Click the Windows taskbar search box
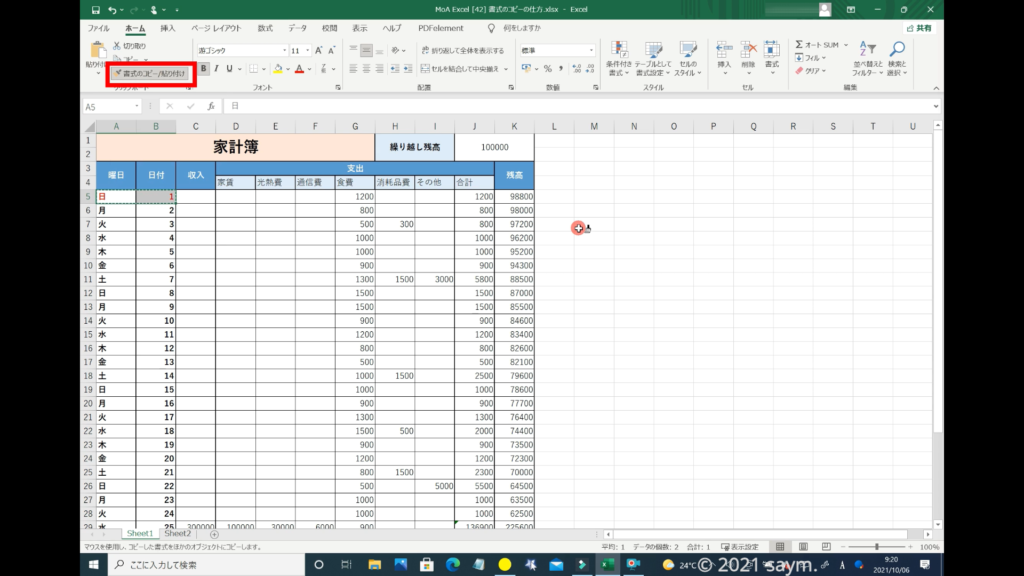 pos(190,565)
